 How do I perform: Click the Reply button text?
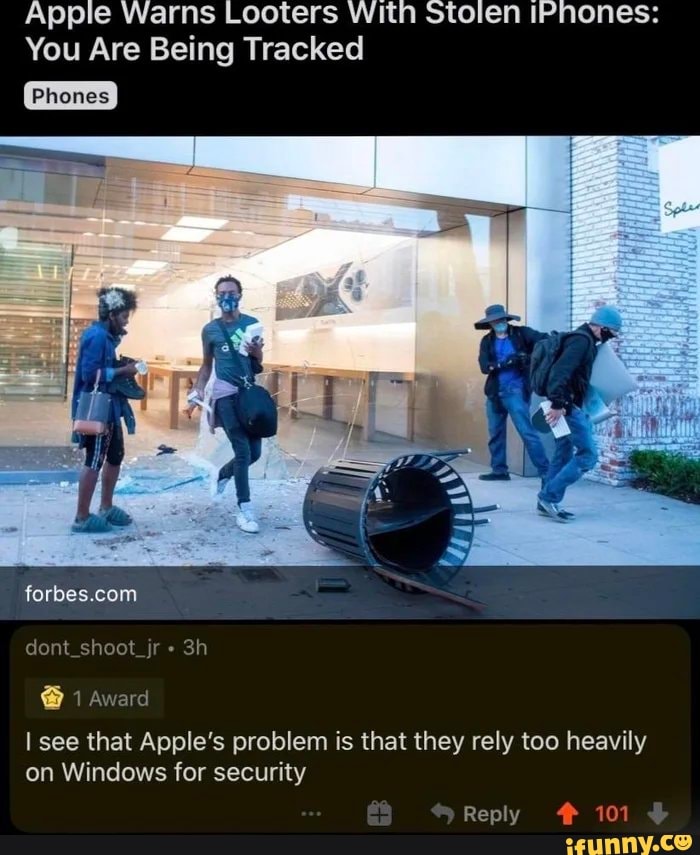tap(491, 814)
